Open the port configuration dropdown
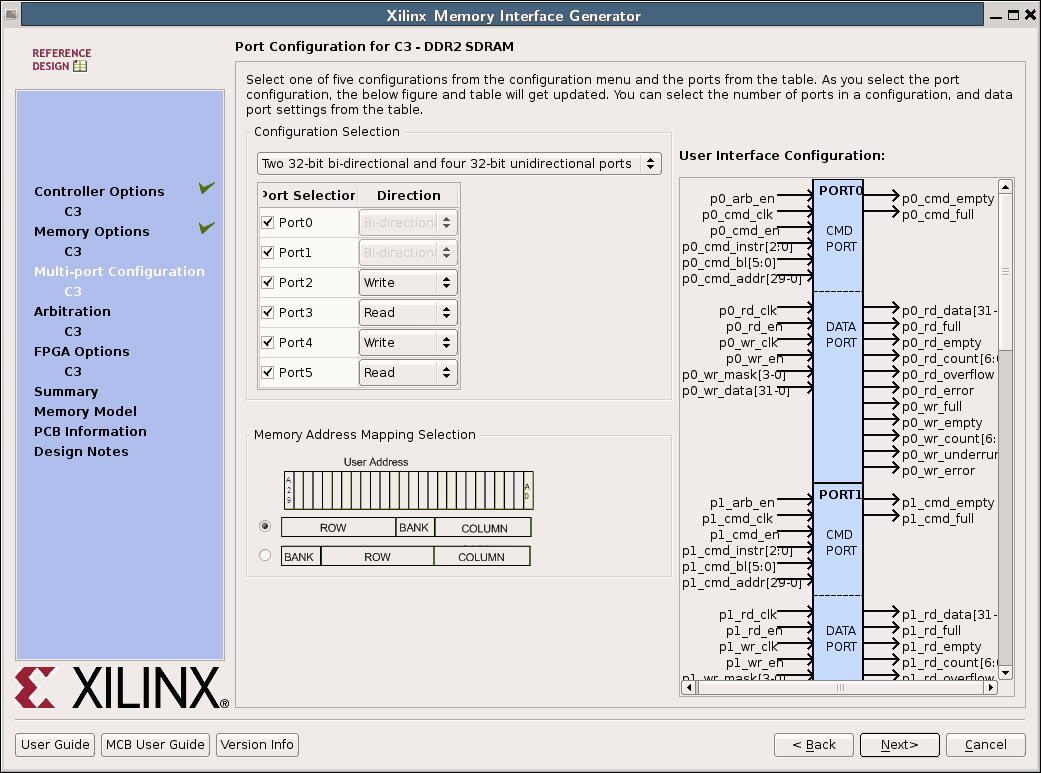The image size is (1041, 773). pyautogui.click(x=459, y=163)
